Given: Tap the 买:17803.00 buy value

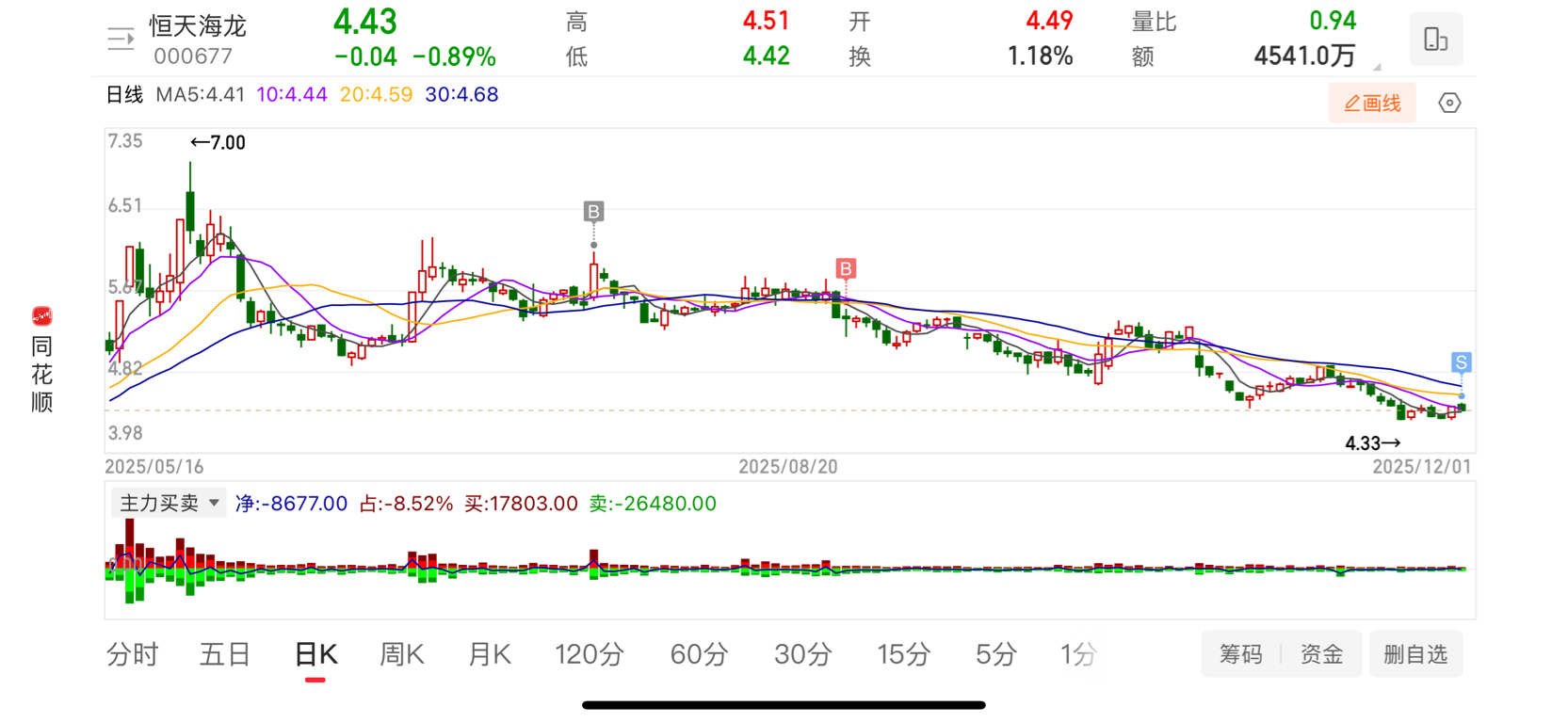Looking at the screenshot, I should tap(521, 504).
